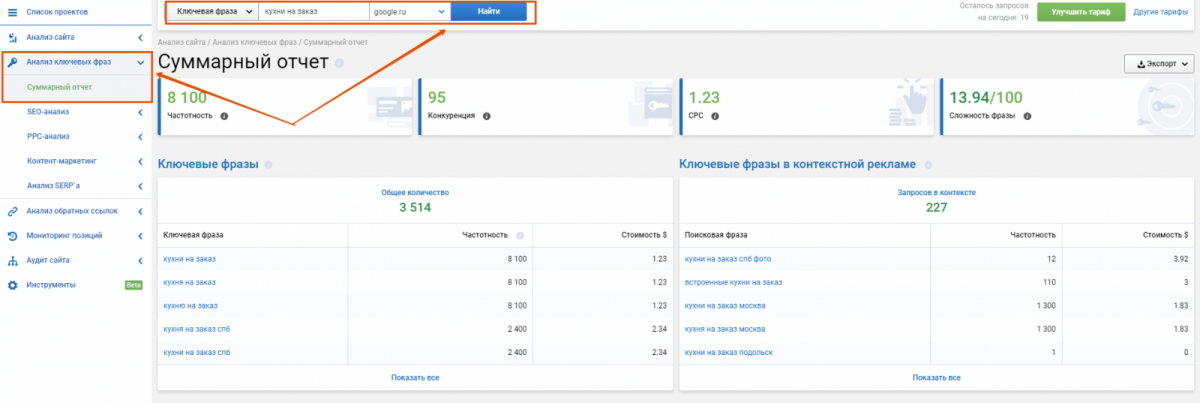Click the Инструменты gear icon
This screenshot has width=1200, height=403.
(x=12, y=285)
